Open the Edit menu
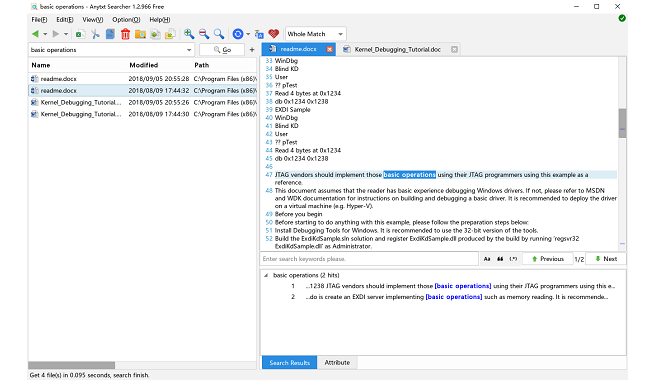Viewport: 660px width, 380px height. [x=65, y=20]
